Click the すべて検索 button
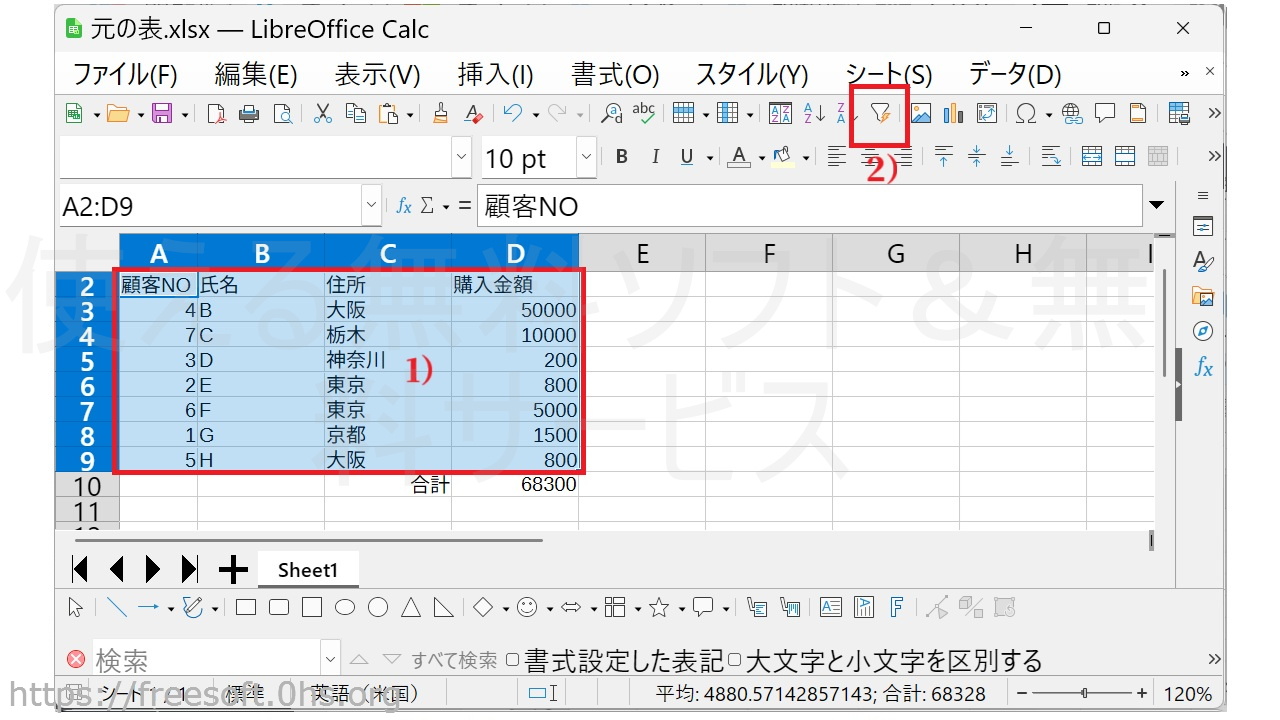This screenshot has width=1280, height=720. pos(454,660)
